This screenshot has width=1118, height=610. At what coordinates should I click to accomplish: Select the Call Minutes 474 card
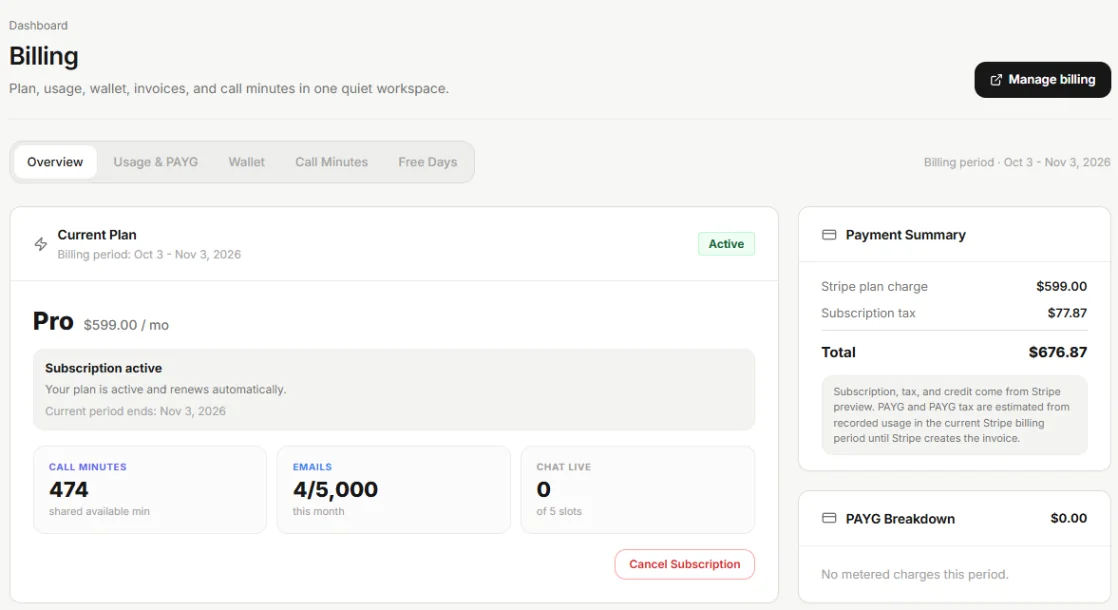[x=150, y=490]
